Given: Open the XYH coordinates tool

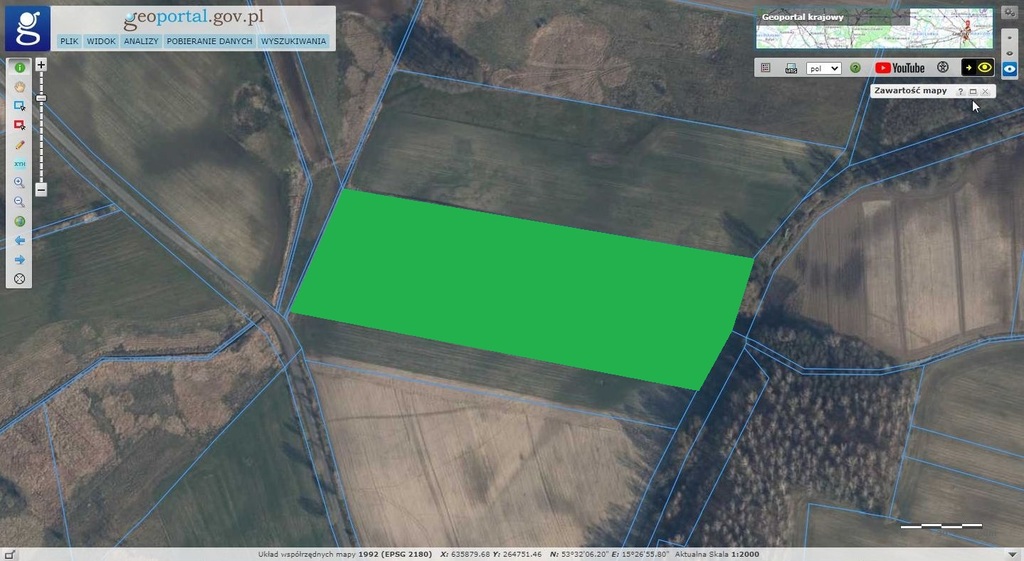Looking at the screenshot, I should 19,163.
